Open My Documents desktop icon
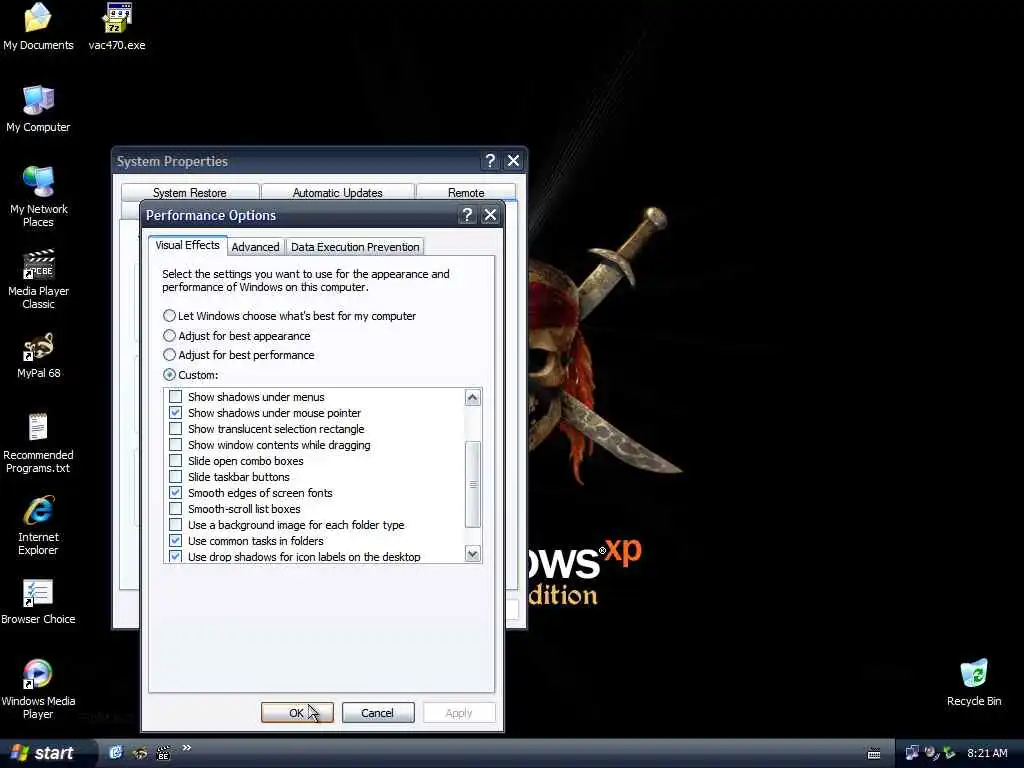The image size is (1024, 768). pyautogui.click(x=38, y=26)
